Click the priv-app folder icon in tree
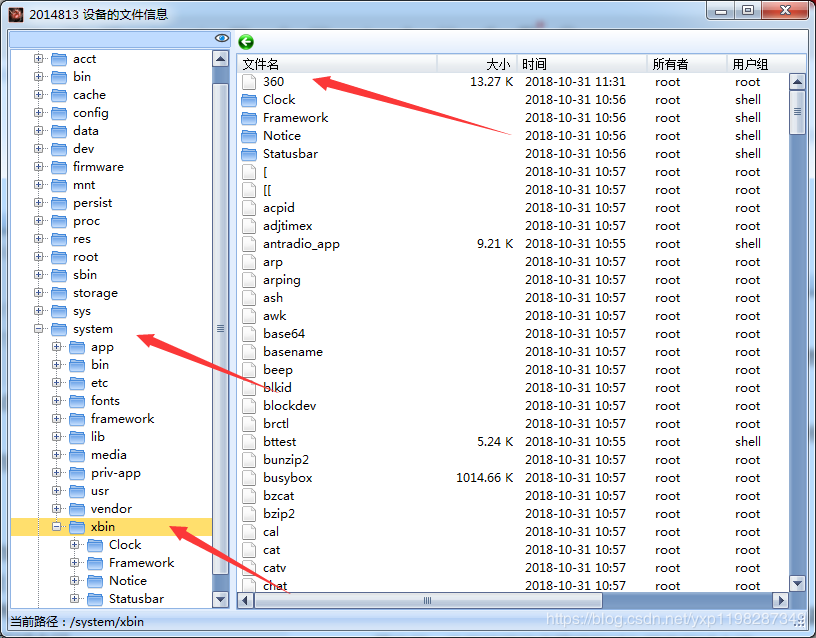Viewport: 816px width, 638px height. (x=76, y=473)
